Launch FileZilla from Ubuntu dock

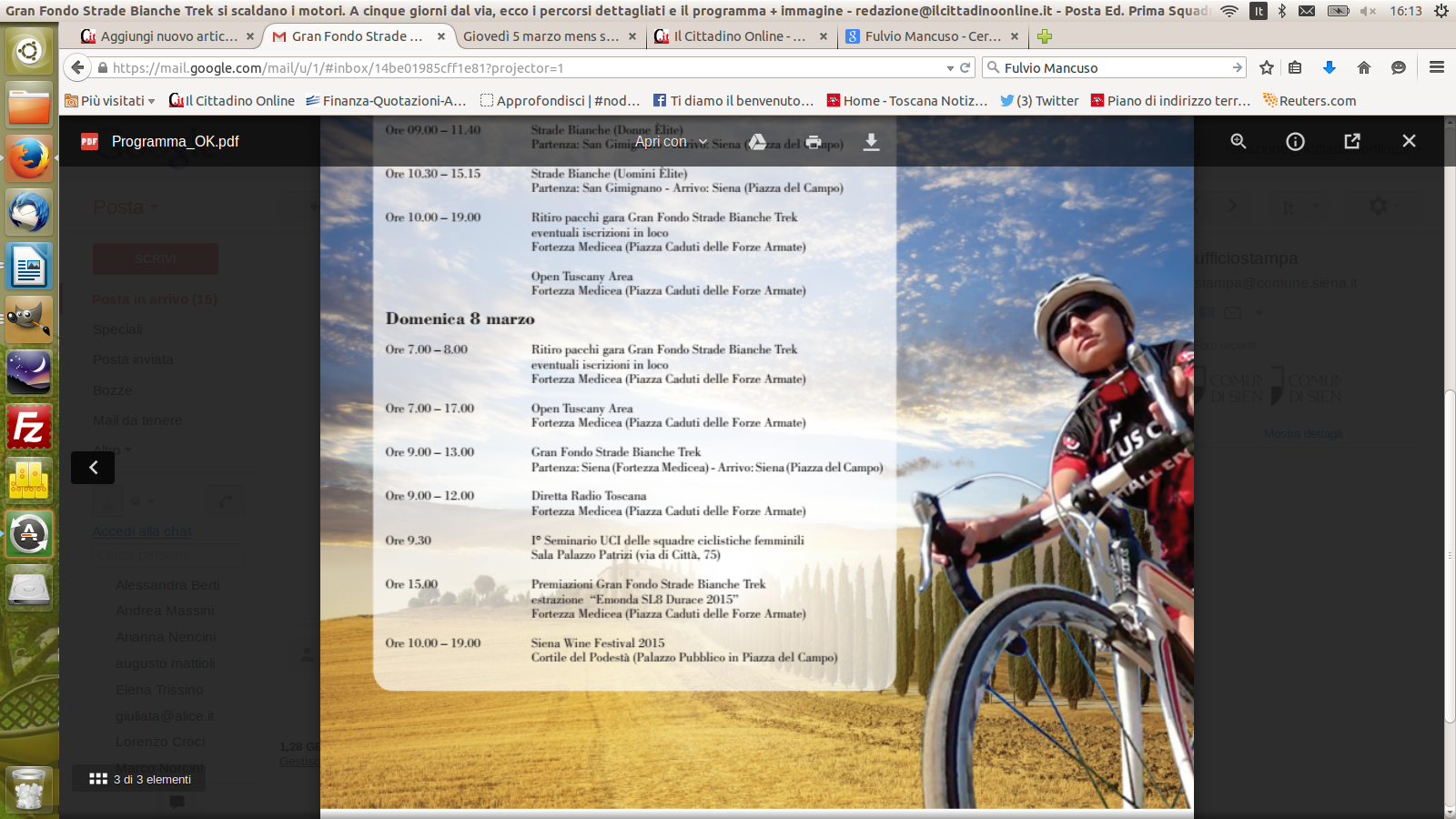point(29,428)
